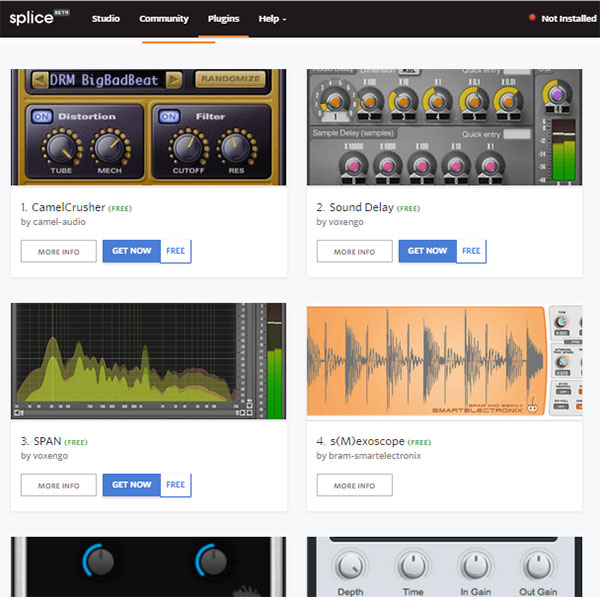Screen dimensions: 600x597
Task: Open the s(M)exoscope title link
Action: pos(367,441)
